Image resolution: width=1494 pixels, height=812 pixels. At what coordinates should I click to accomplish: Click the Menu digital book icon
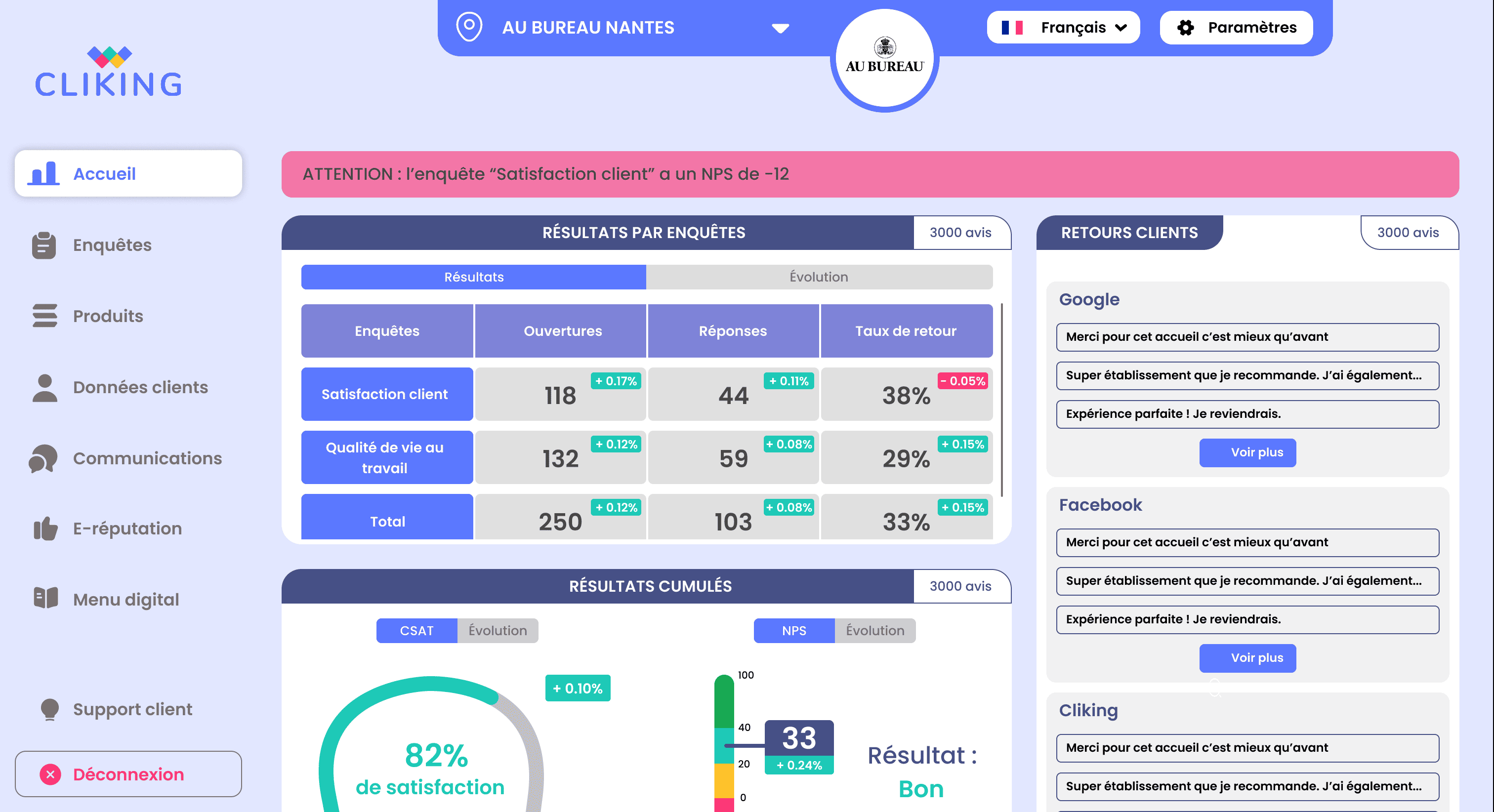(x=46, y=598)
